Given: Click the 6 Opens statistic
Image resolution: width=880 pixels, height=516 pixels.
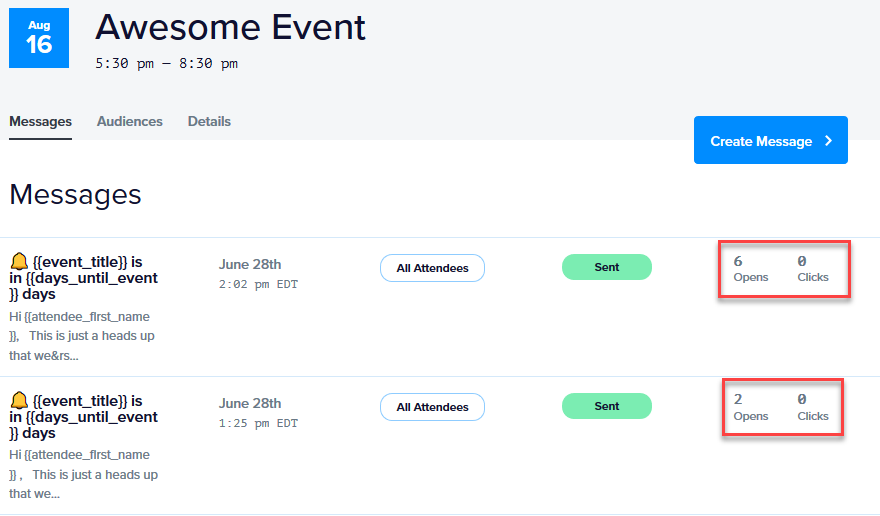Looking at the screenshot, I should [750, 269].
